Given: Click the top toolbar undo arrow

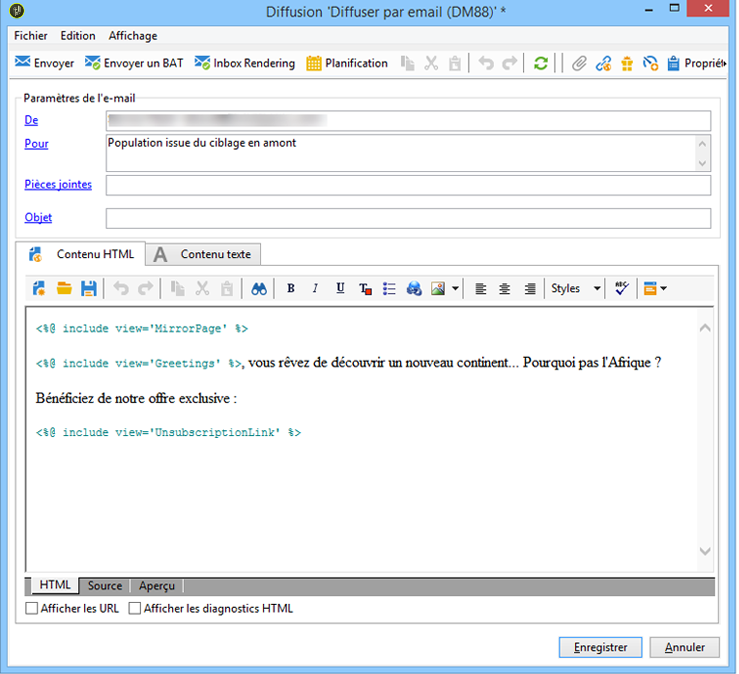Looking at the screenshot, I should coord(486,63).
